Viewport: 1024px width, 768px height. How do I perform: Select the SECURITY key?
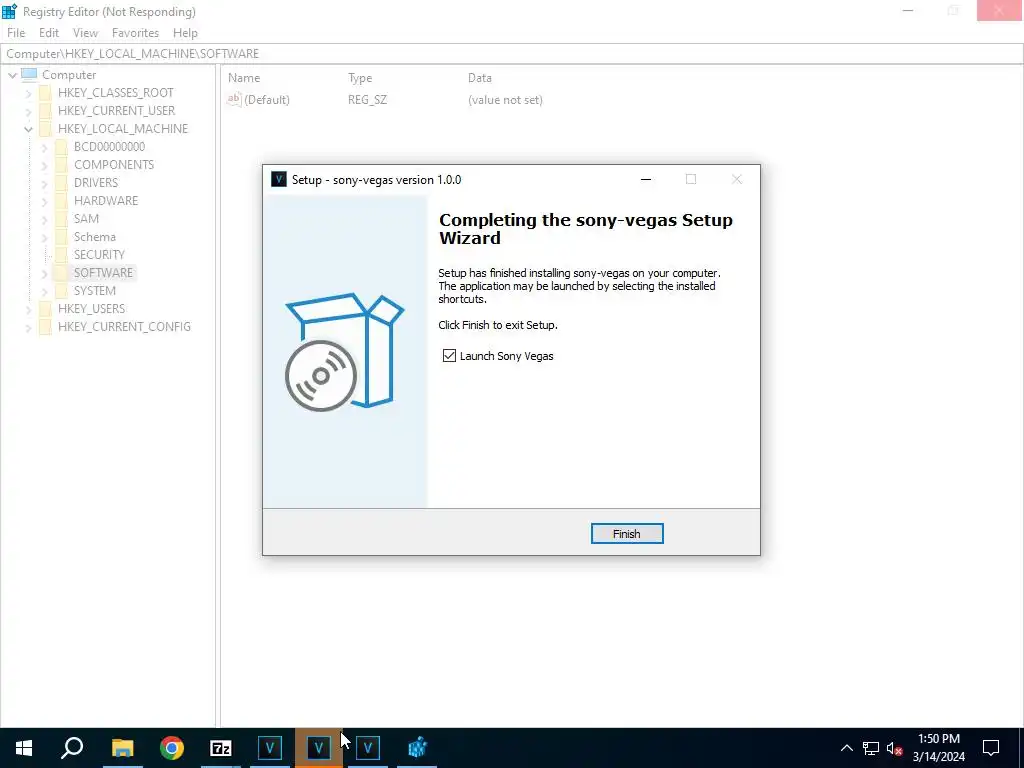[99, 254]
